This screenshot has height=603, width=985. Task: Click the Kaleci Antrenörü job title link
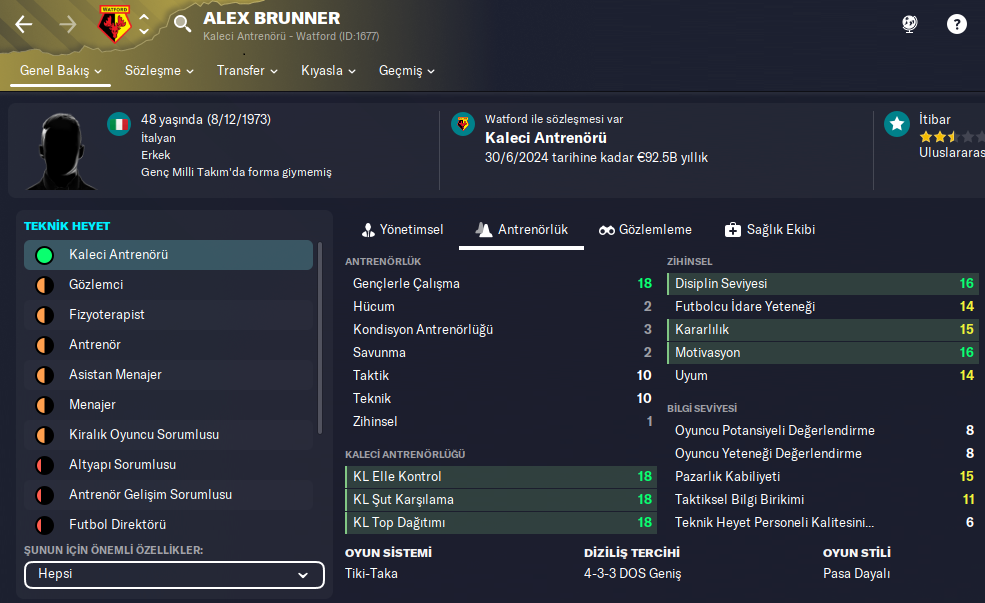point(545,138)
